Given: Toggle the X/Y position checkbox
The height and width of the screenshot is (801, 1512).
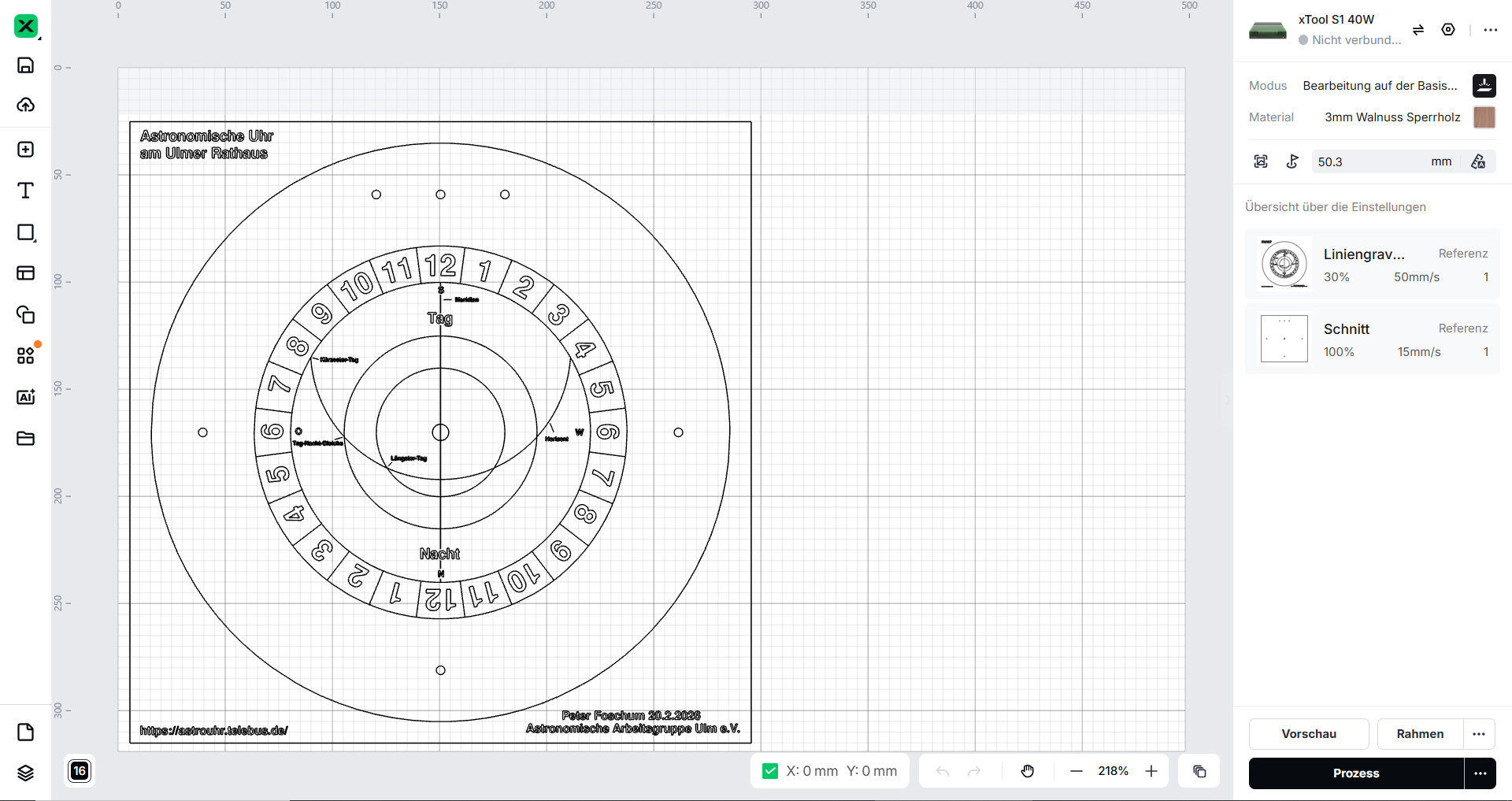Looking at the screenshot, I should click(x=770, y=771).
